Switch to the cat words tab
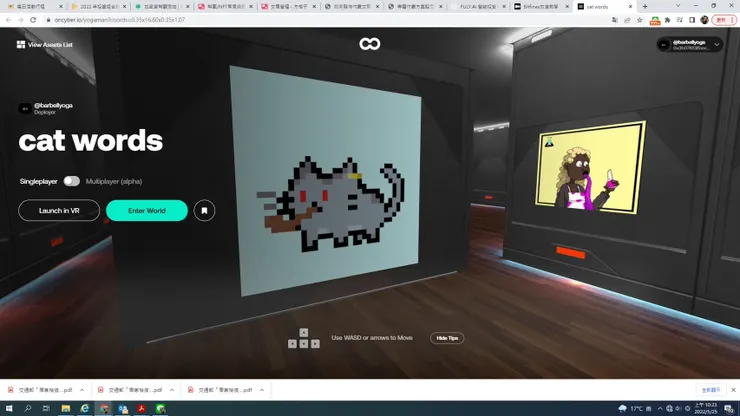Viewport: 740px width, 416px height. (604, 7)
